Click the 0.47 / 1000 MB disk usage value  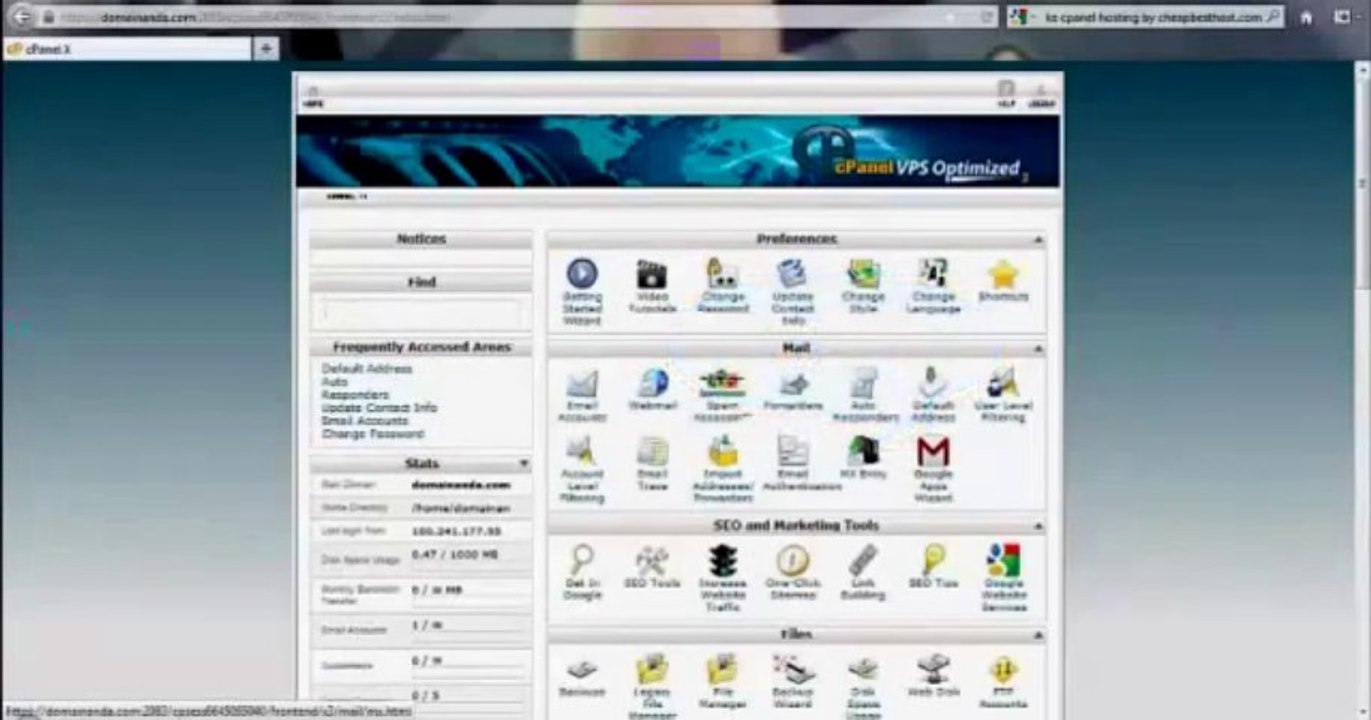point(455,554)
